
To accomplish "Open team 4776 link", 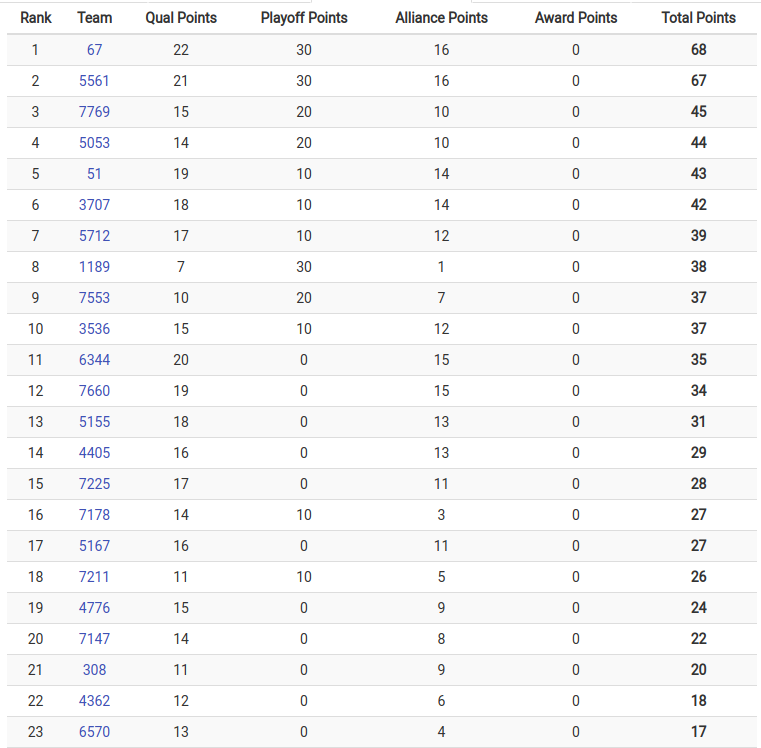I will point(94,608).
